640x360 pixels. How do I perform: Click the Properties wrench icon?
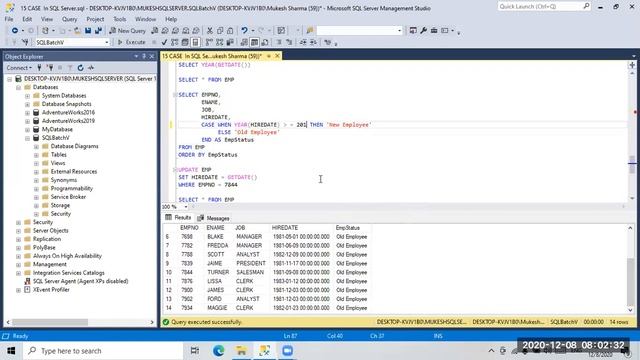[424, 31]
